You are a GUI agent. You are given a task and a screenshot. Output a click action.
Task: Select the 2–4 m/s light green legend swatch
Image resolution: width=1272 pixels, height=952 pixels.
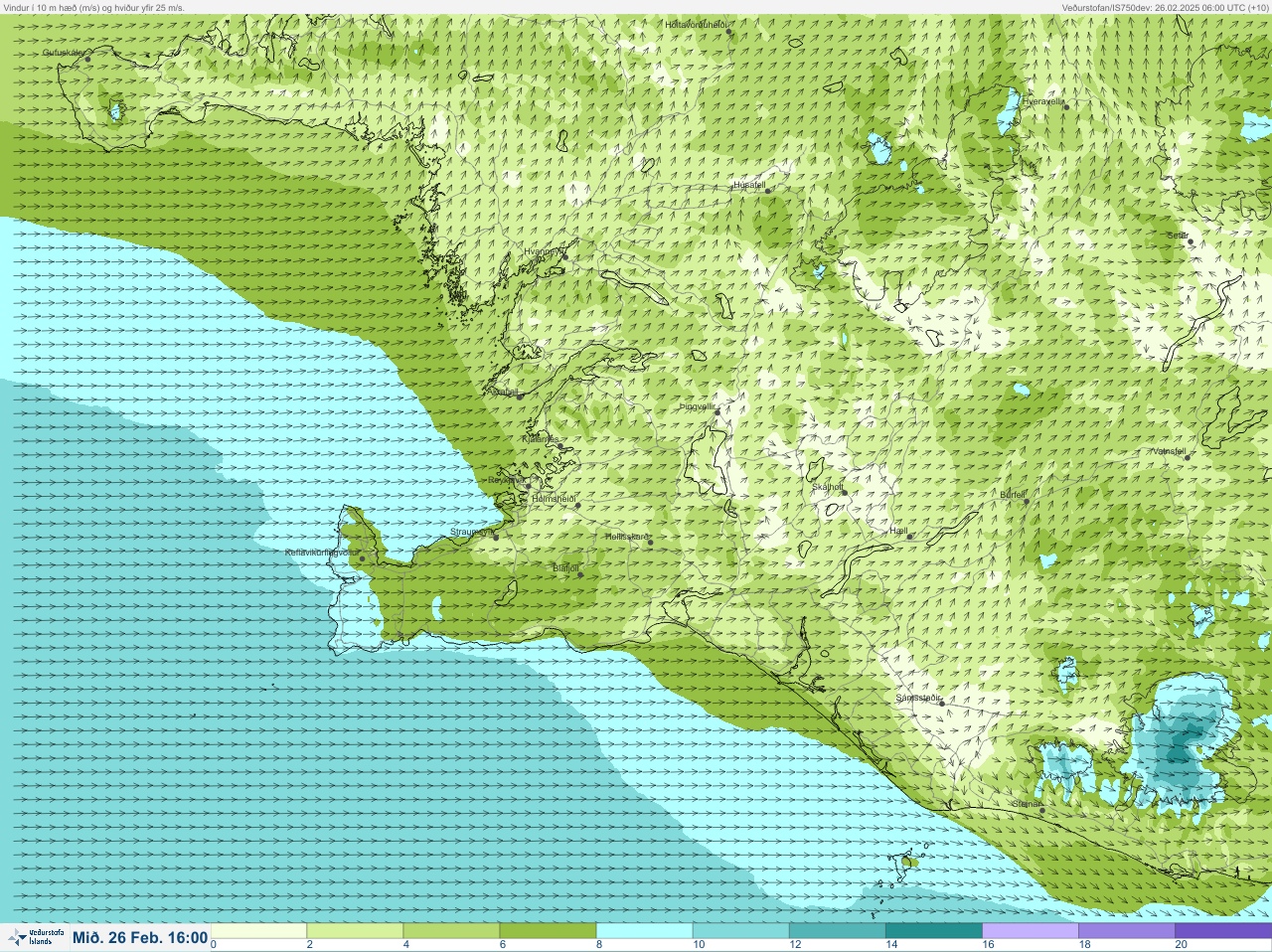[x=355, y=931]
